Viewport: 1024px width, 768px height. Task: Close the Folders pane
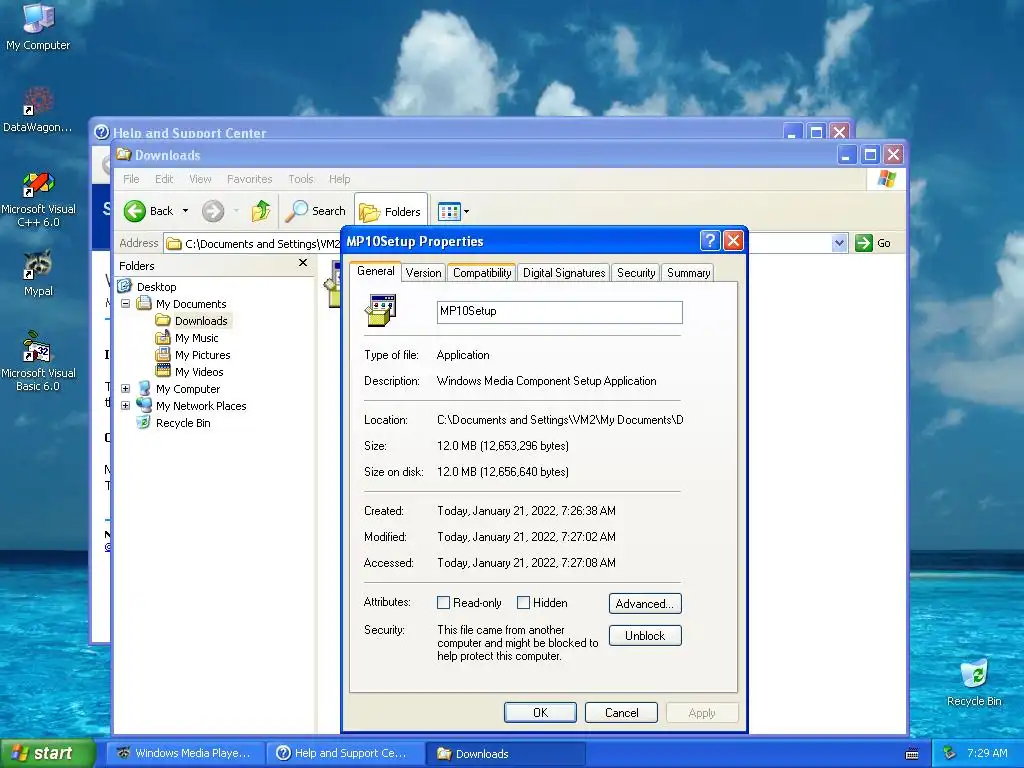tap(302, 263)
